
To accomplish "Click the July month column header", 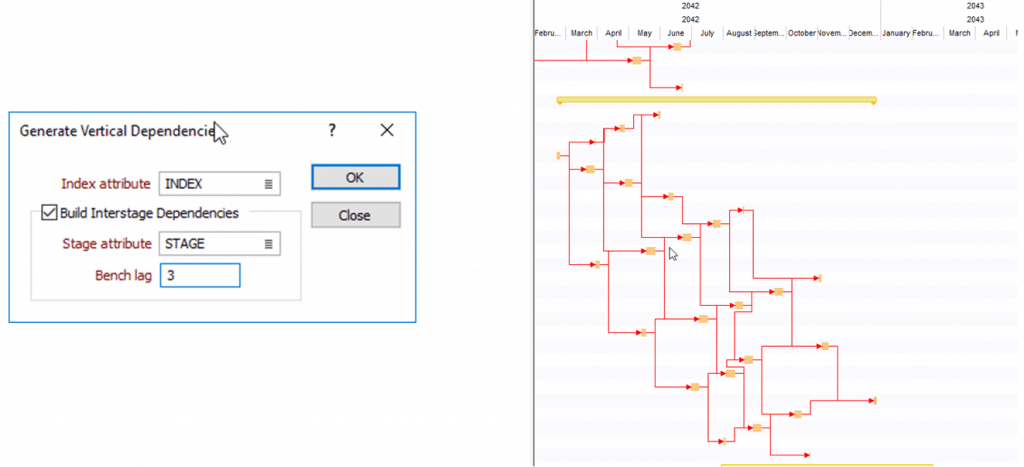I will 707,33.
